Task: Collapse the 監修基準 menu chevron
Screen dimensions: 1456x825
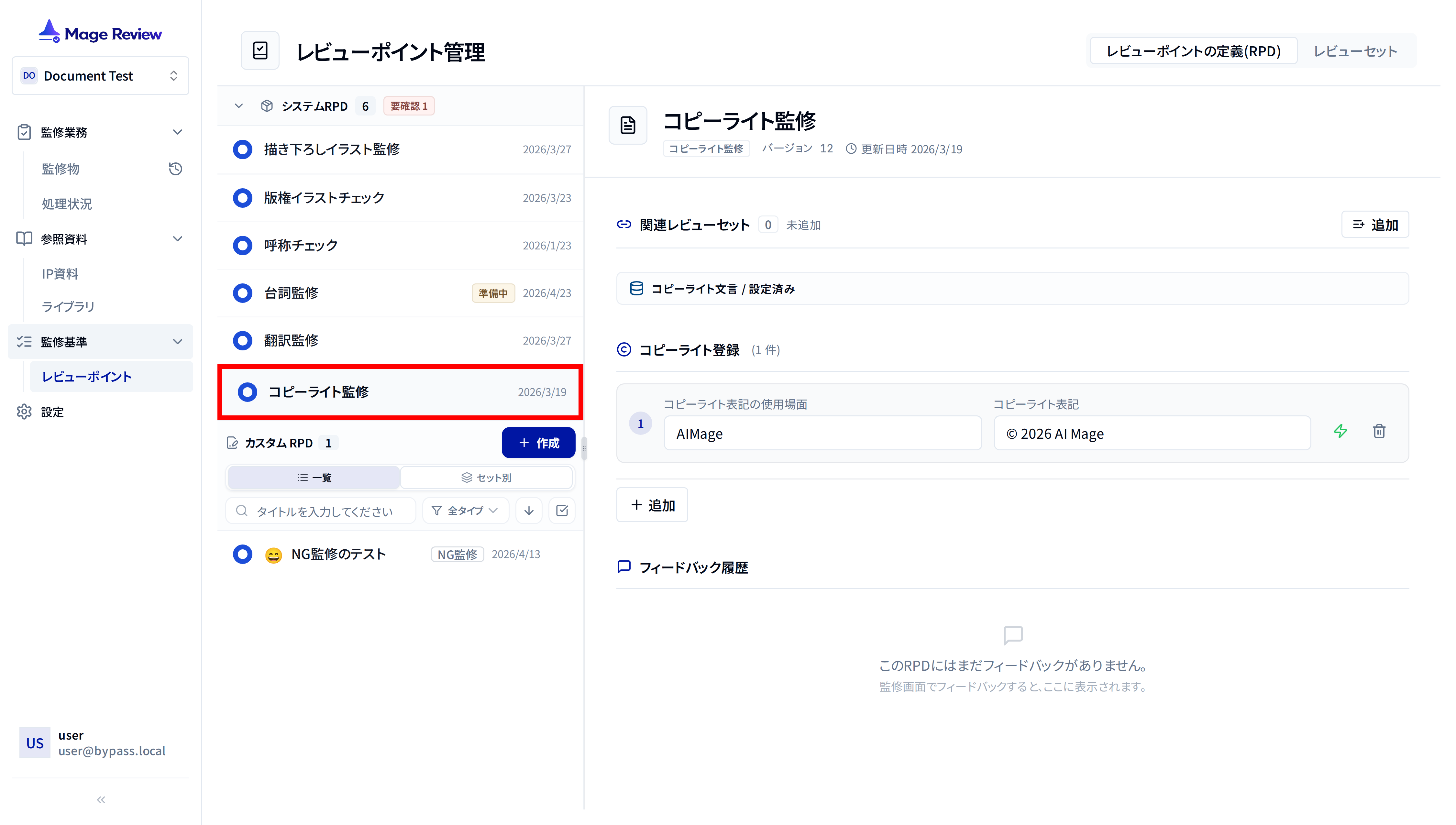Action: pos(177,342)
